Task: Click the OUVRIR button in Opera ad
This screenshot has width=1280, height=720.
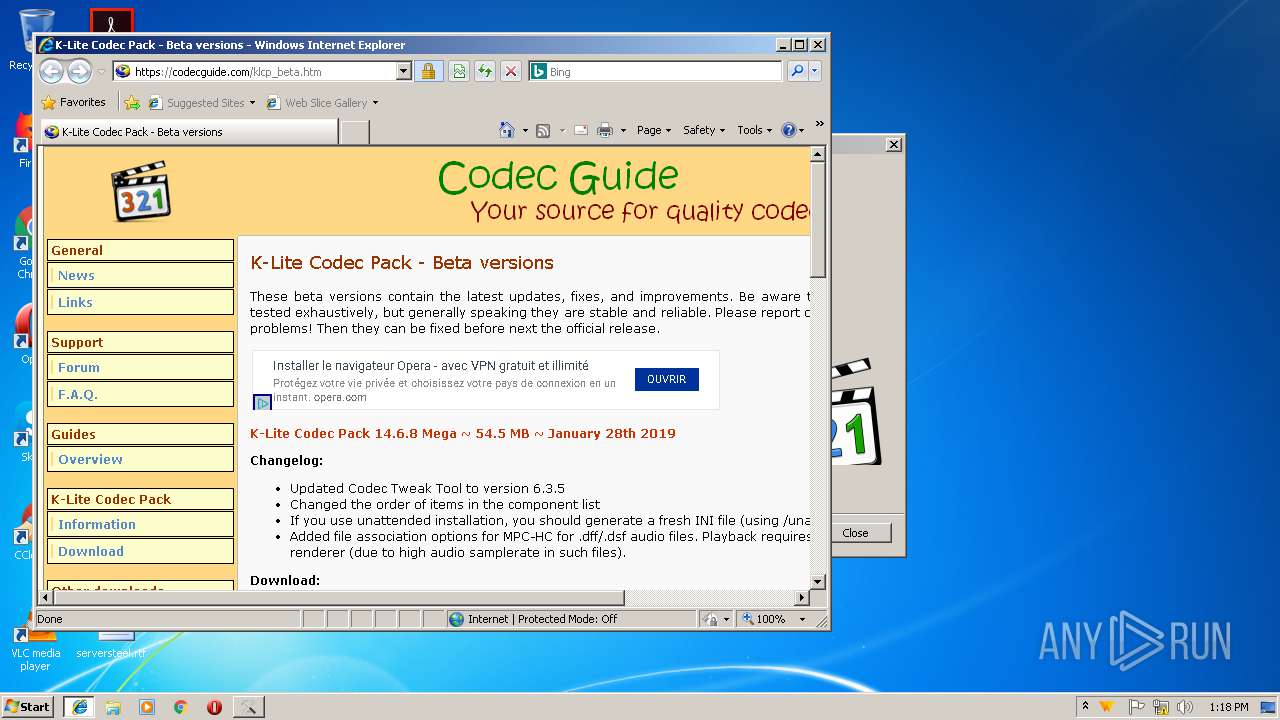Action: point(667,379)
